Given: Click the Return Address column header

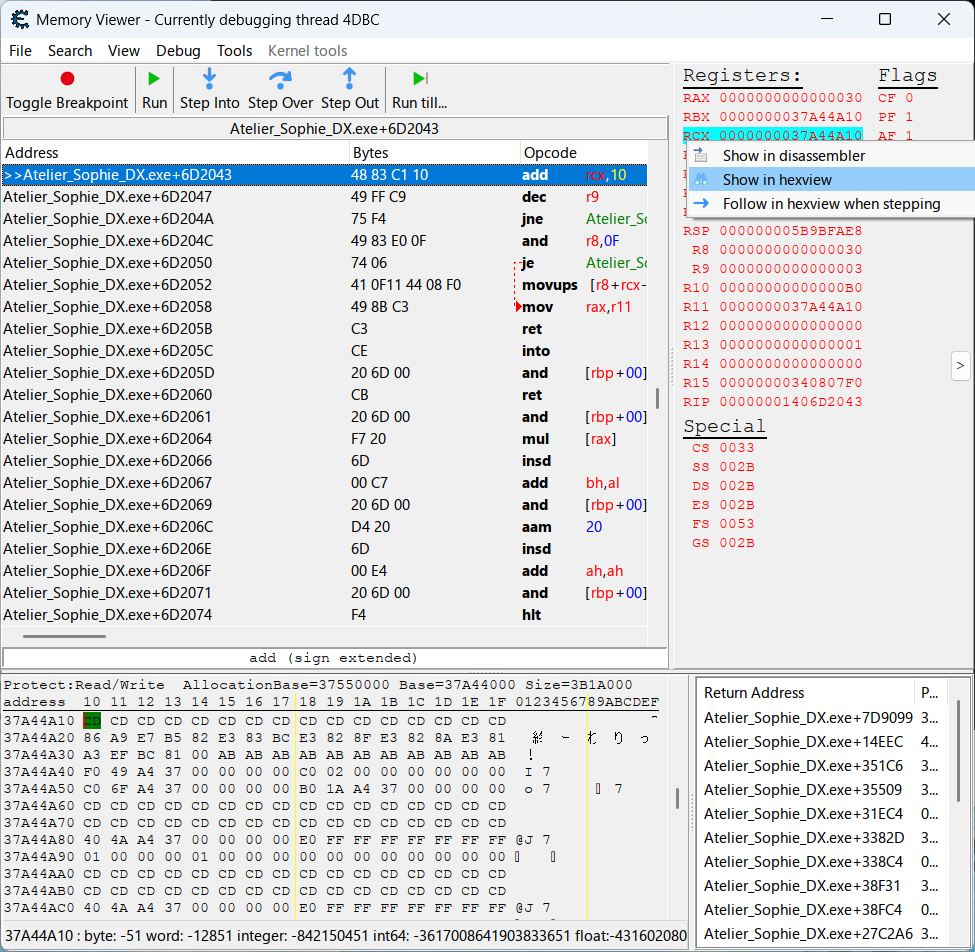Looking at the screenshot, I should 754,693.
